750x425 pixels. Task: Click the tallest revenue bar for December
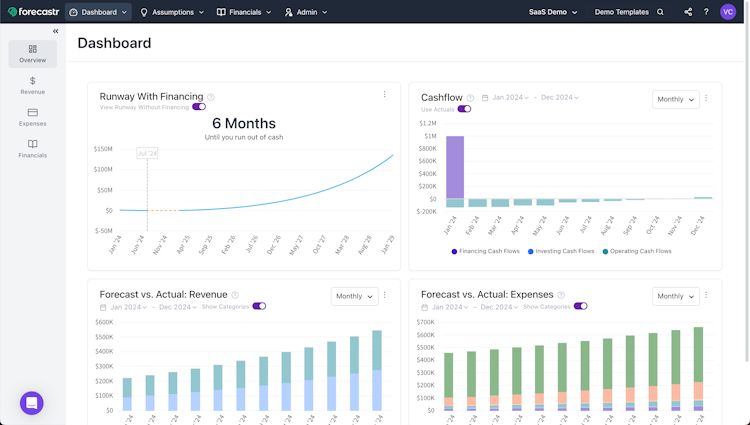[377, 371]
